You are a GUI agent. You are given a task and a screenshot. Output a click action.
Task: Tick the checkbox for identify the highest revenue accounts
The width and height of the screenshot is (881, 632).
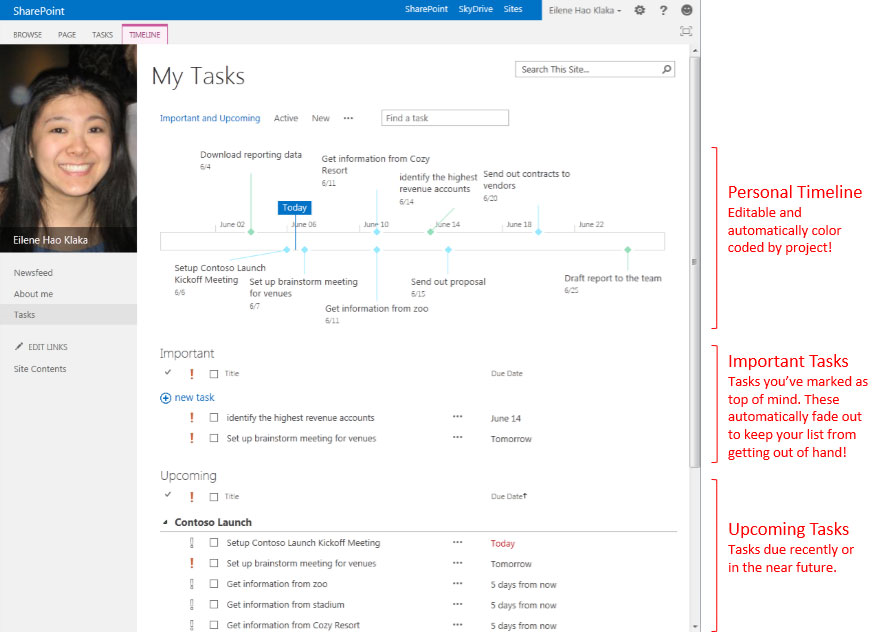[215, 418]
